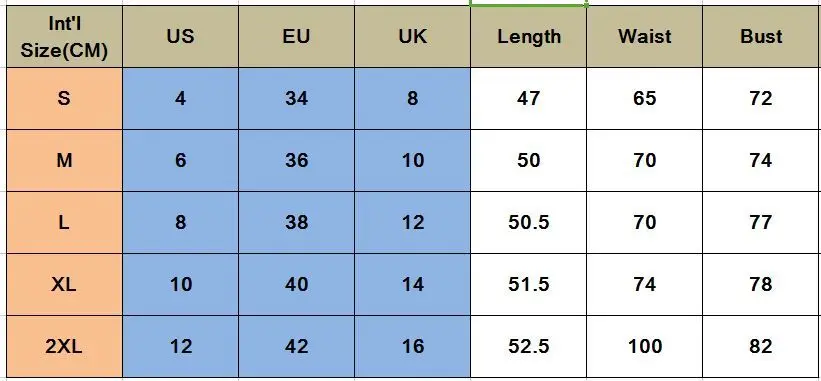Select the Bust header cell

[762, 37]
